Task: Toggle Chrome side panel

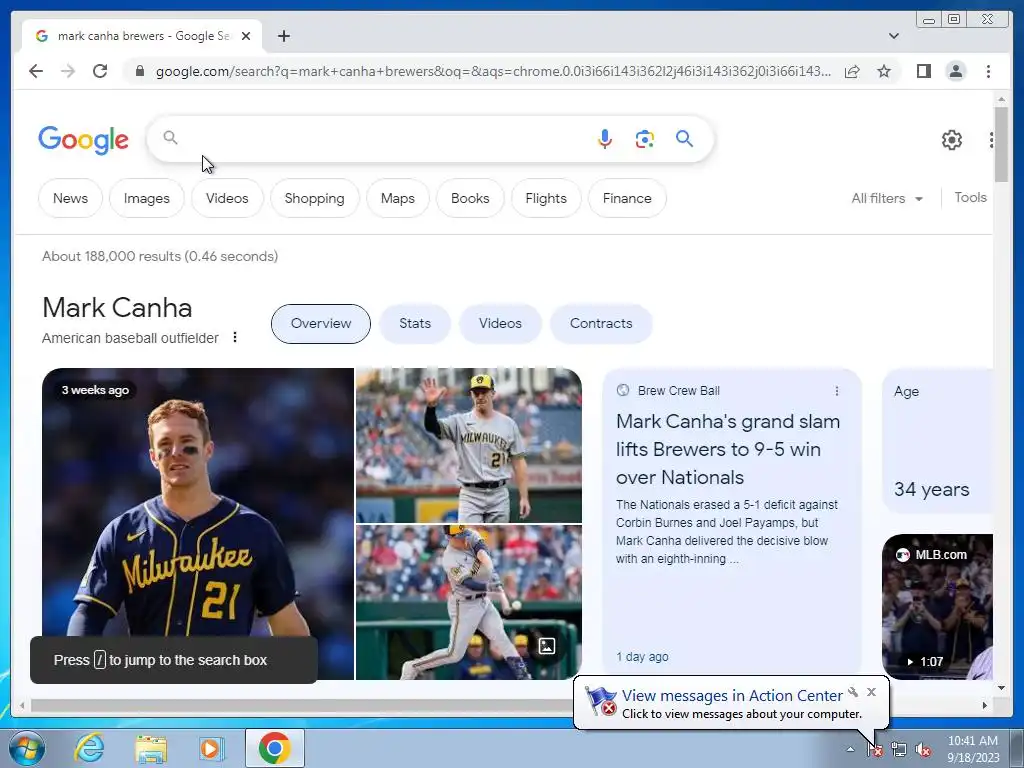Action: point(923,71)
